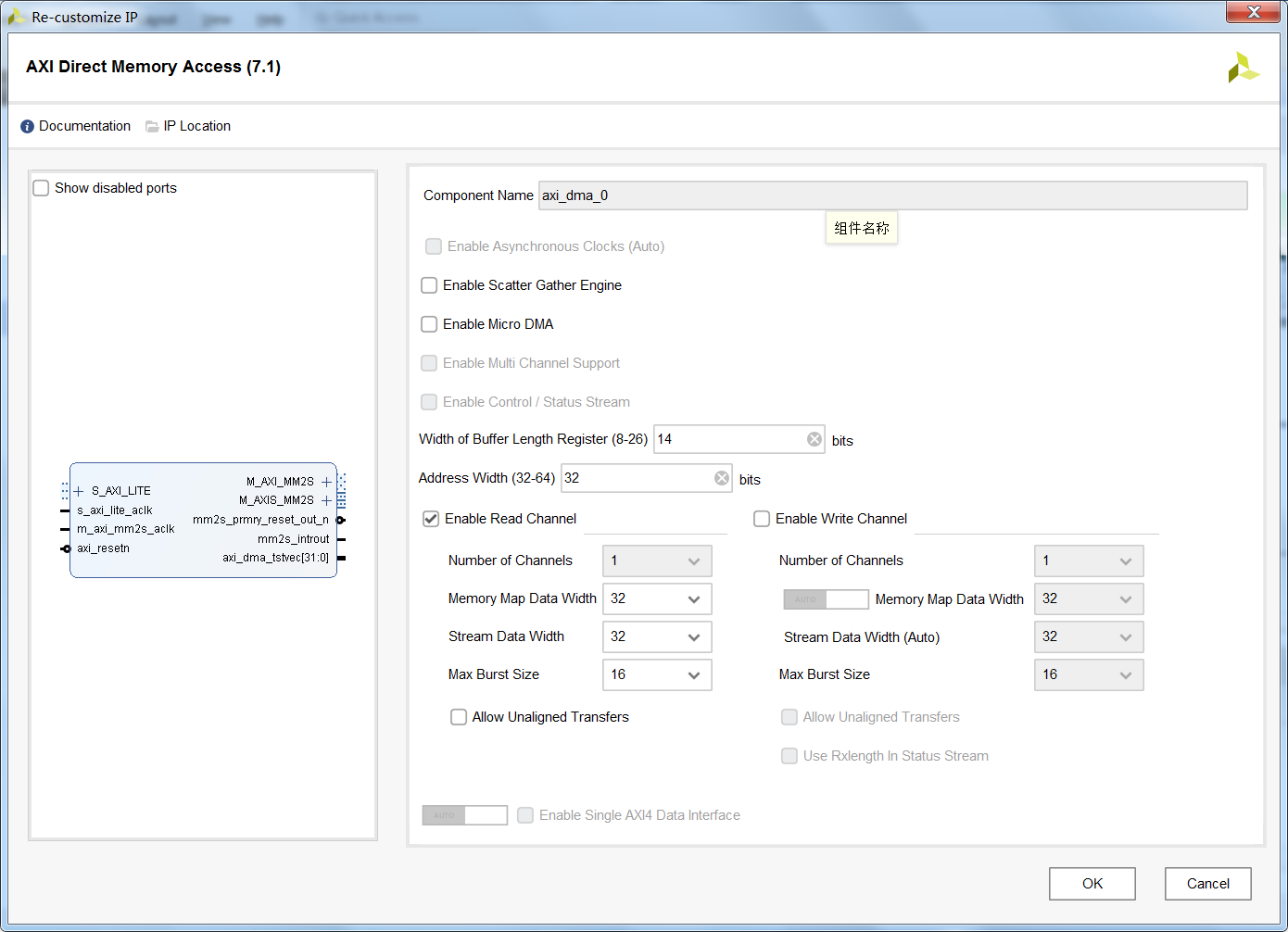Viewport: 1288px width, 932px height.
Task: Toggle the AUTO slider for Memory Map Data Width
Action: pos(826,599)
